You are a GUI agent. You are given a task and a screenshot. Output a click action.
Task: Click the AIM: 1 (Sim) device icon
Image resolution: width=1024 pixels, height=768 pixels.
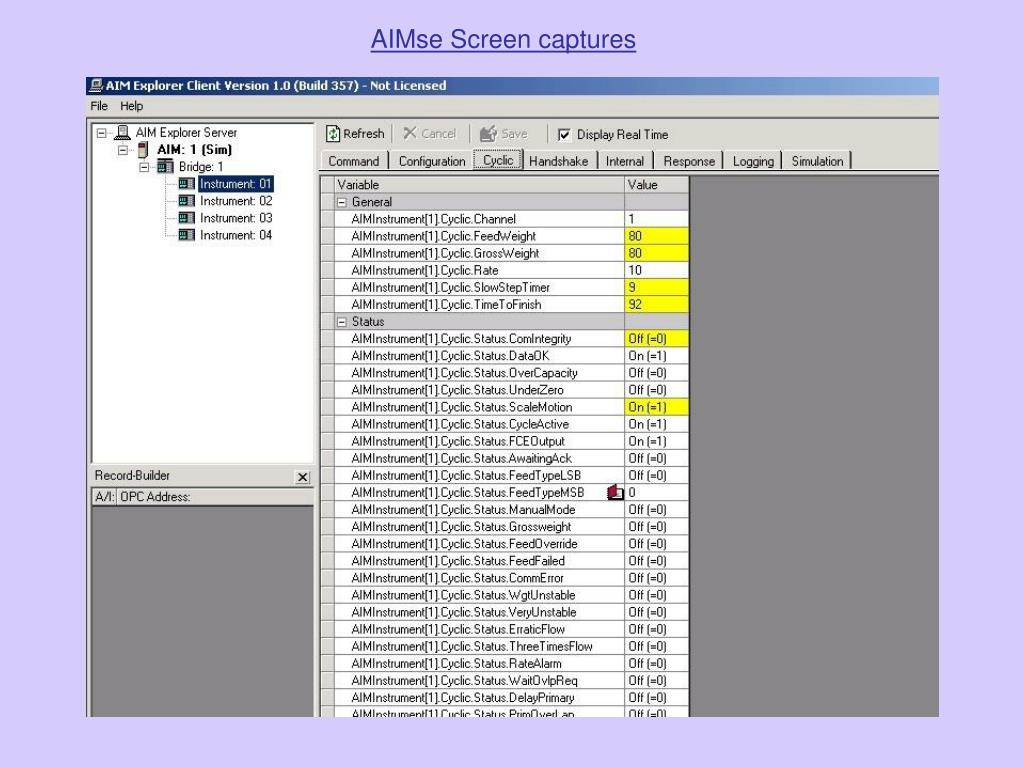pos(142,150)
